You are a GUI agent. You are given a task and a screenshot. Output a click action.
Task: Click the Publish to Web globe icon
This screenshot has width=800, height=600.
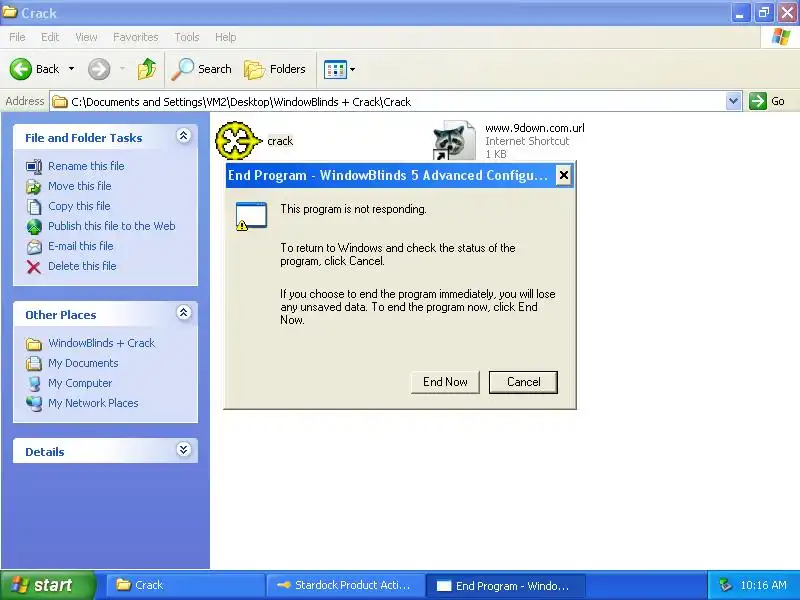(x=34, y=227)
